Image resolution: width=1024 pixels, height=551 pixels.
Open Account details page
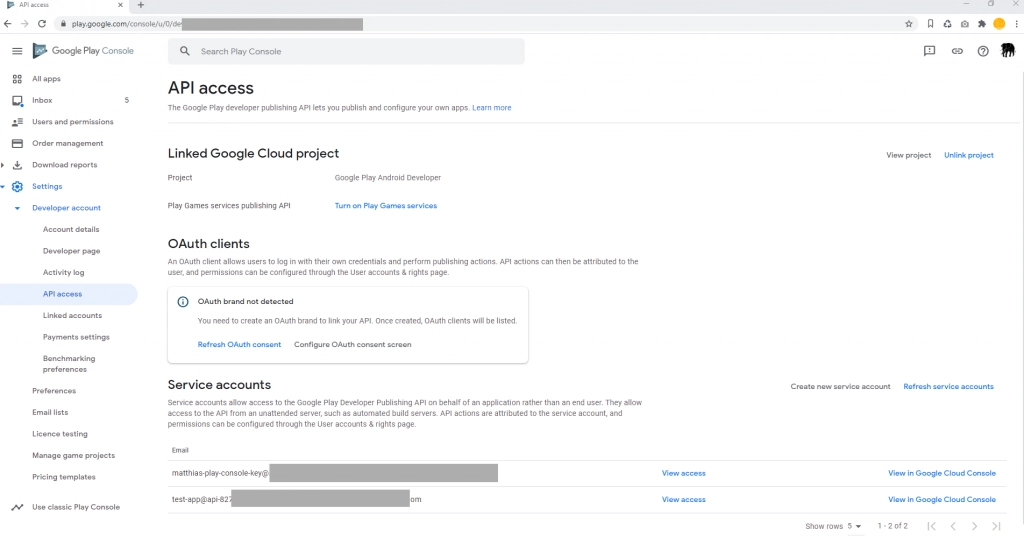71,230
